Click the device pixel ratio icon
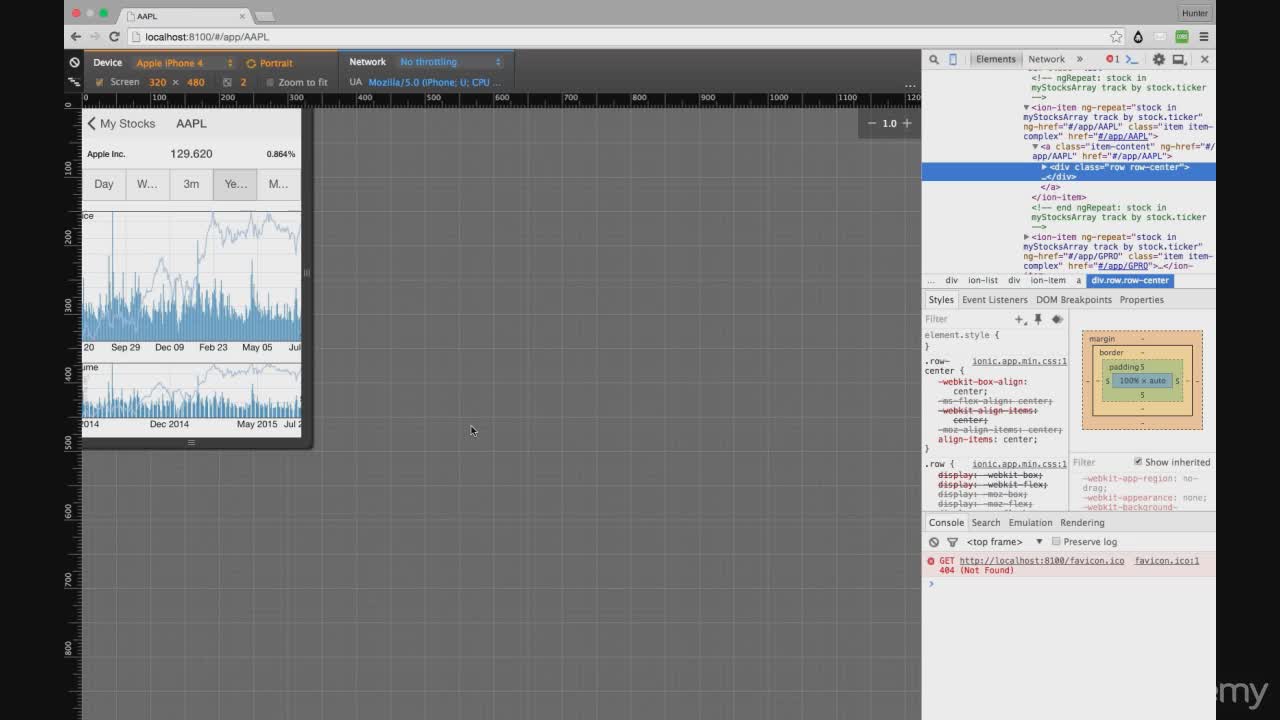 click(x=227, y=82)
